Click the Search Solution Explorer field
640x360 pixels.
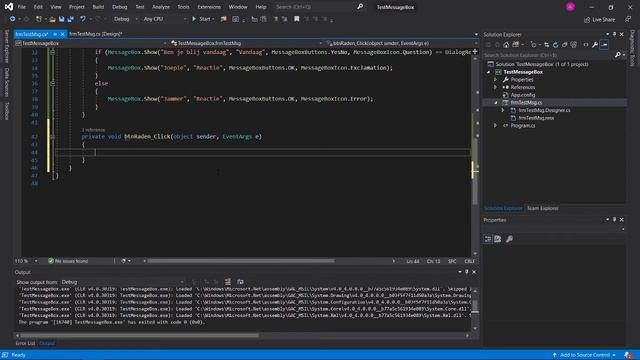[x=548, y=55]
